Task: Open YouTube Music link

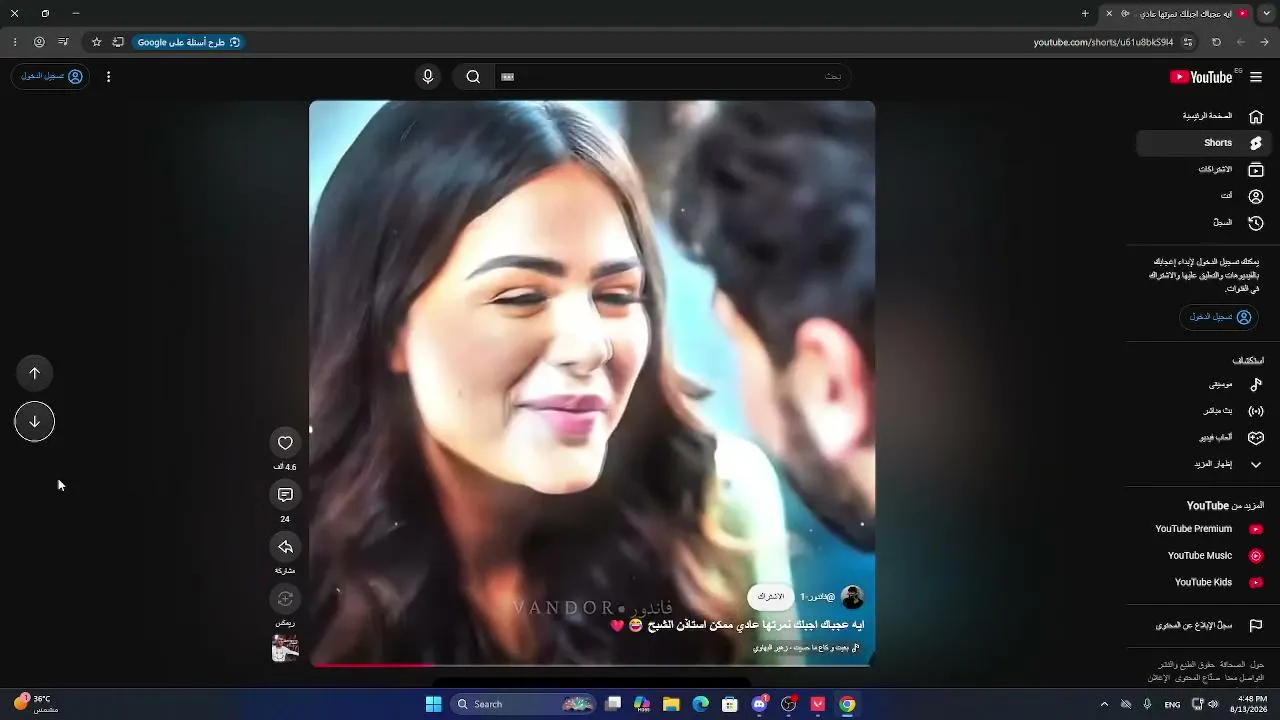Action: coord(1203,556)
